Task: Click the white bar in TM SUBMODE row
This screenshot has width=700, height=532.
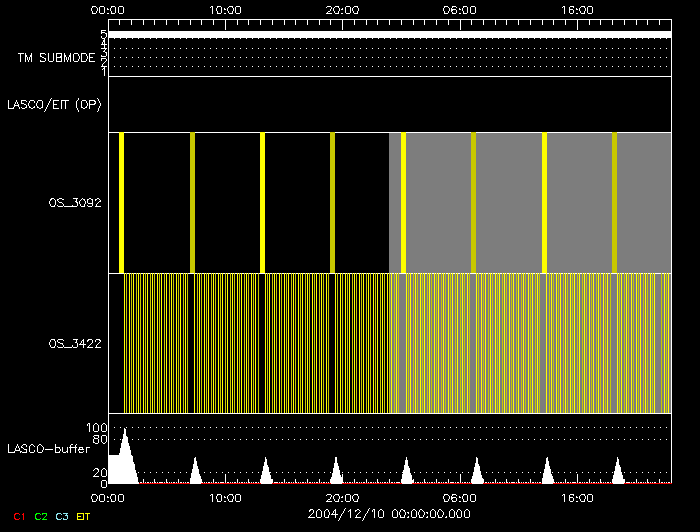Action: (389, 34)
